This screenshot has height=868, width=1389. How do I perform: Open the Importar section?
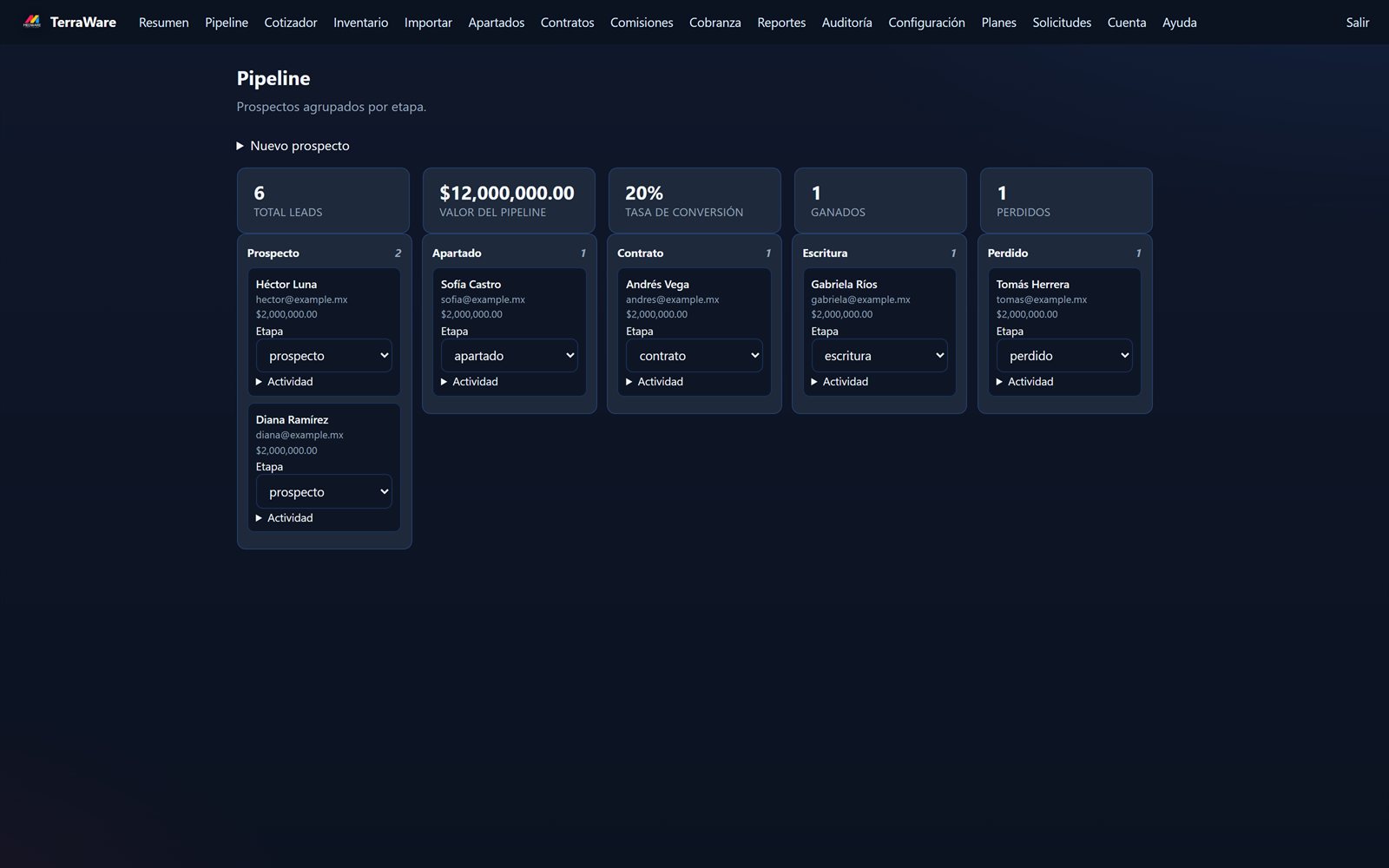click(428, 23)
